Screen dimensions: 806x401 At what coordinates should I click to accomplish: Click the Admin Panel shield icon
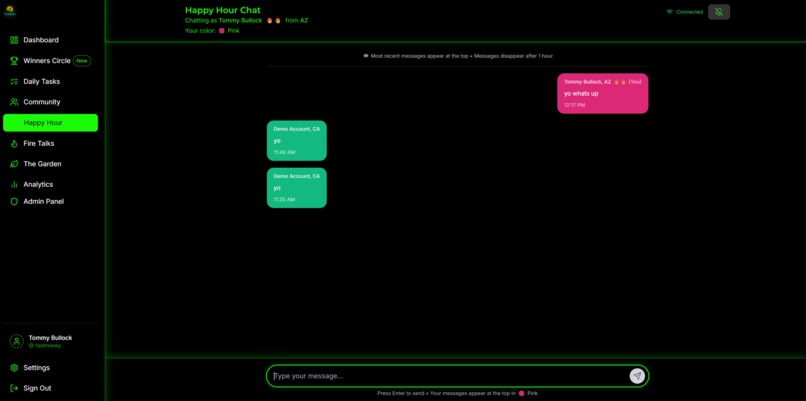click(14, 202)
